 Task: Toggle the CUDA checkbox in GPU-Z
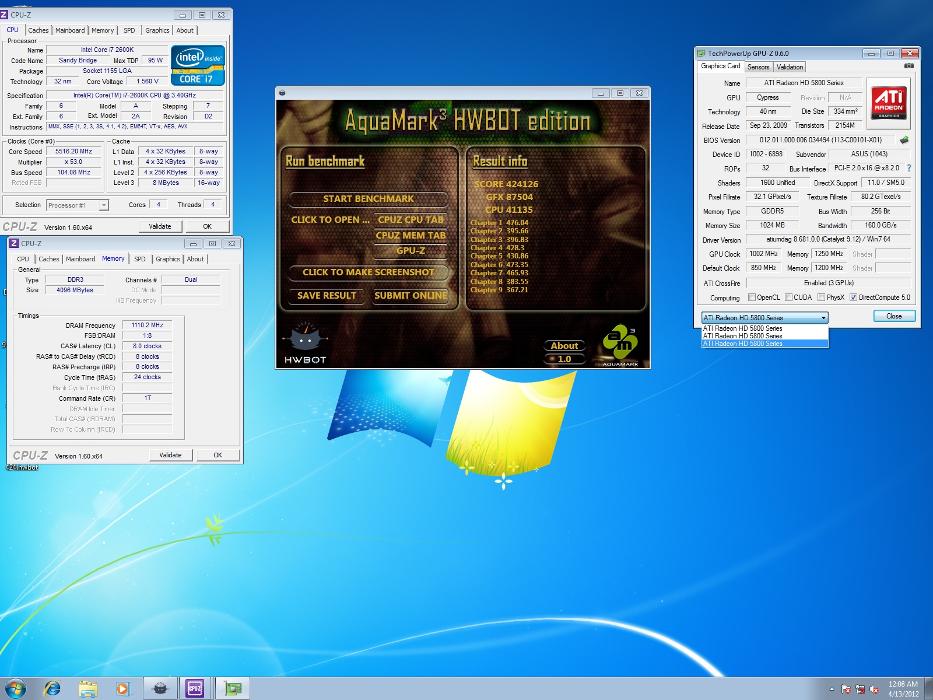(x=788, y=297)
